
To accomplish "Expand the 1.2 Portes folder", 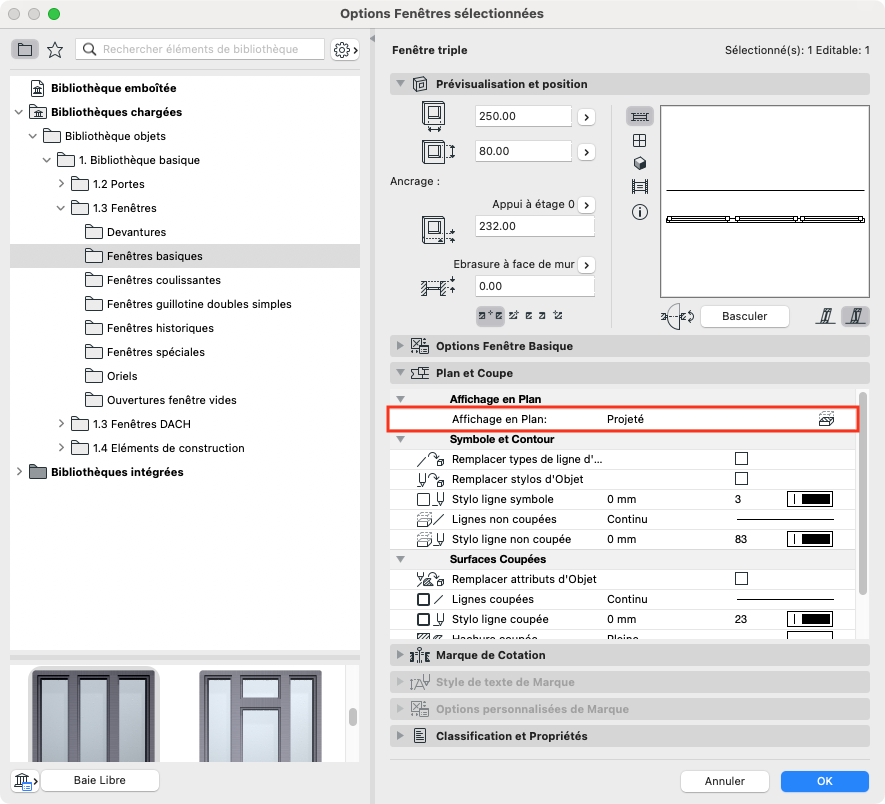I will [x=61, y=183].
